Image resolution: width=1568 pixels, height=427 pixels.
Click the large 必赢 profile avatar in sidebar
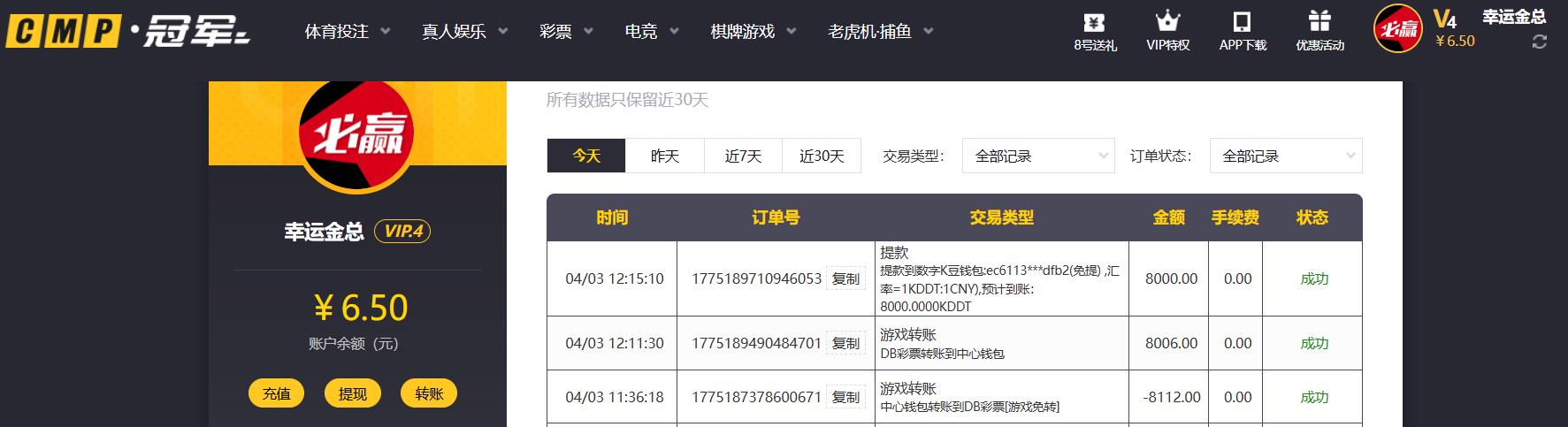pyautogui.click(x=357, y=134)
